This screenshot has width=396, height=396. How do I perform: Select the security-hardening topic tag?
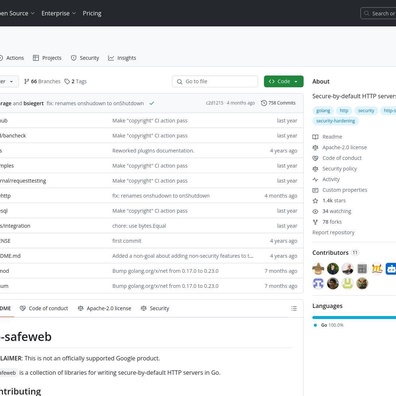pos(335,121)
